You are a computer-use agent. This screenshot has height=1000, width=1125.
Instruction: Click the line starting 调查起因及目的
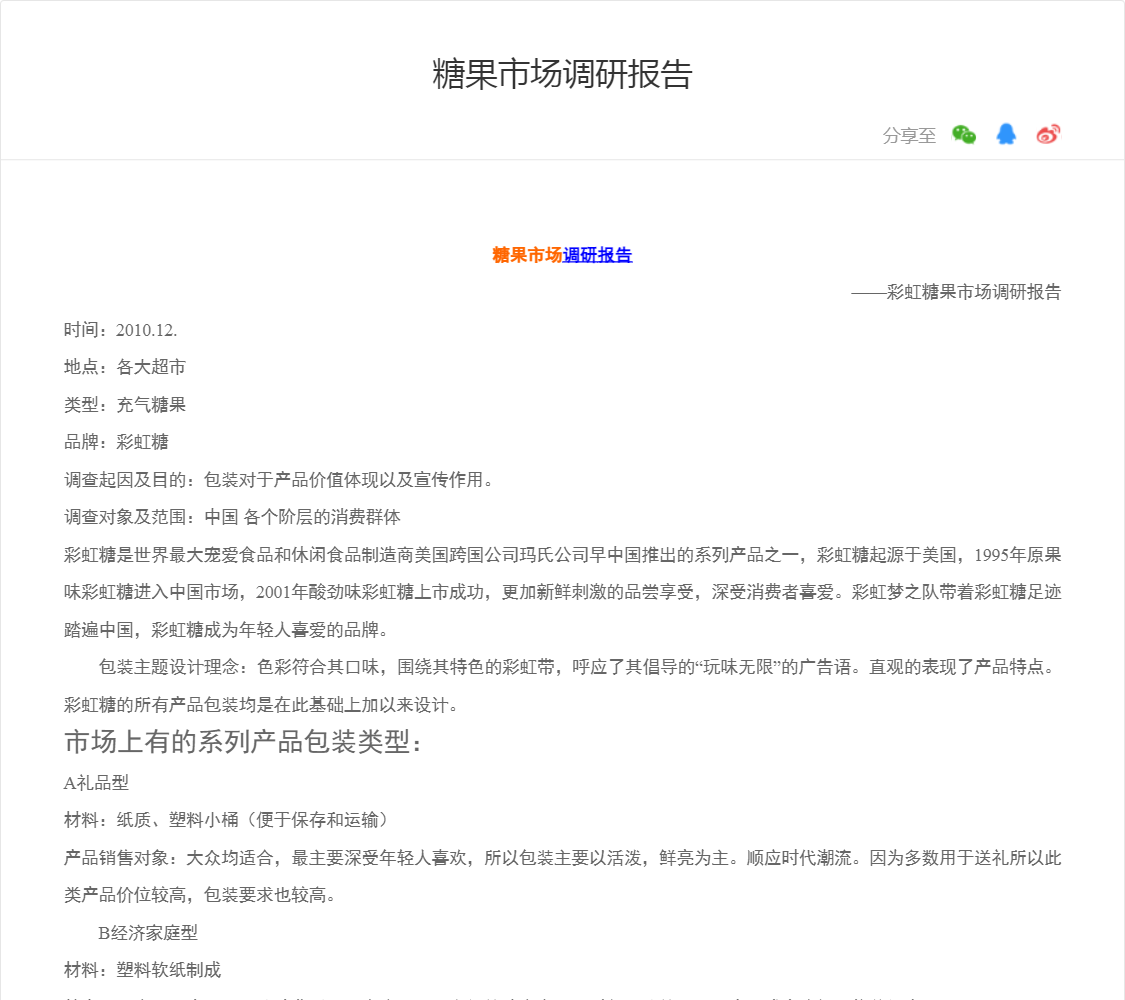278,480
